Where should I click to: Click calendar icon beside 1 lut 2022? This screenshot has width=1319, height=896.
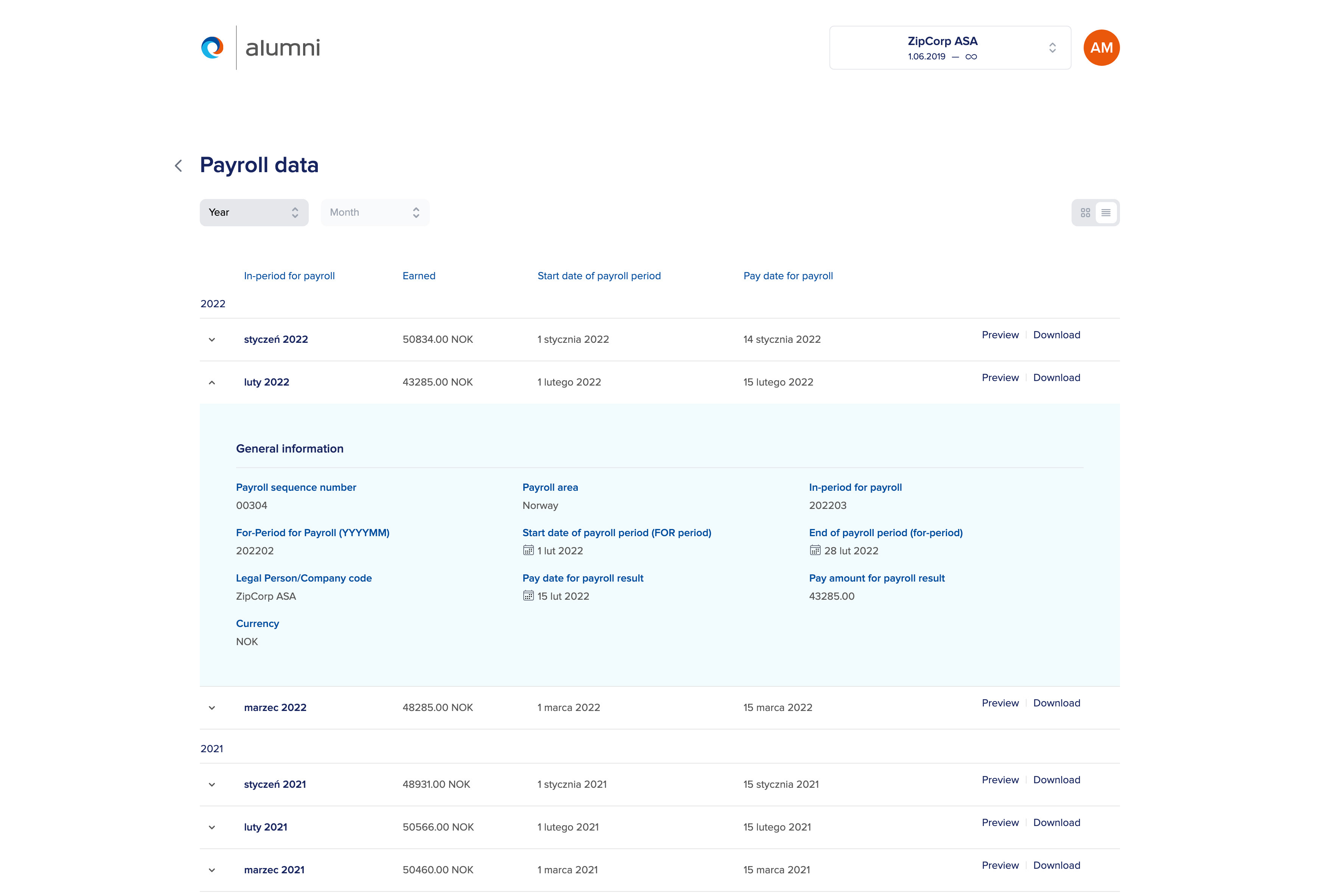tap(528, 550)
